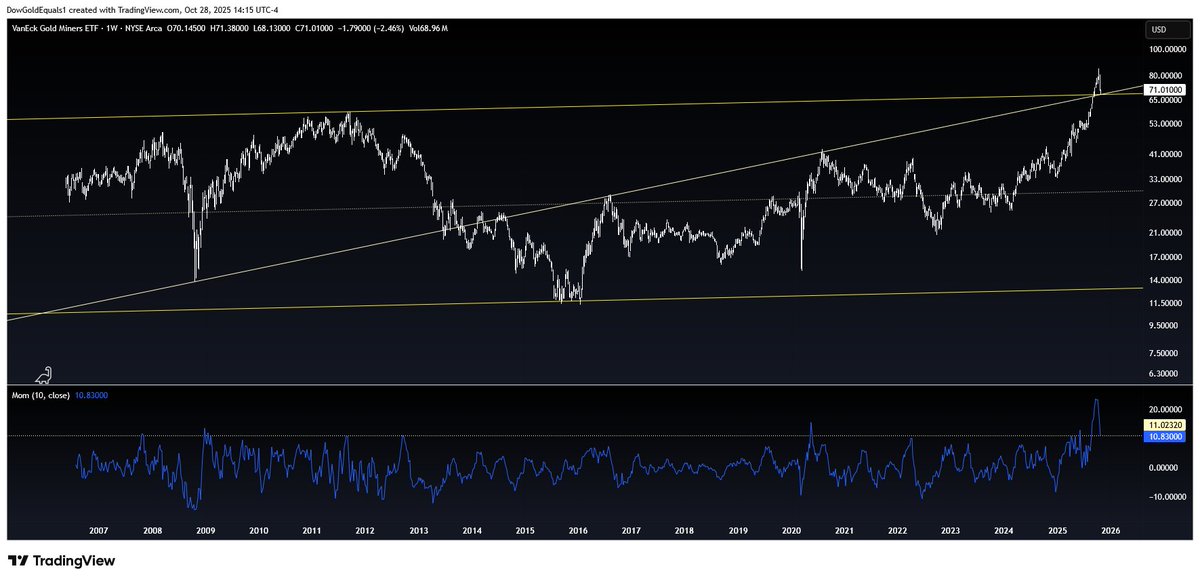Image resolution: width=1200 pixels, height=581 pixels.
Task: Click the blue 10.83000 label on momentum axis
Action: (x=1165, y=437)
